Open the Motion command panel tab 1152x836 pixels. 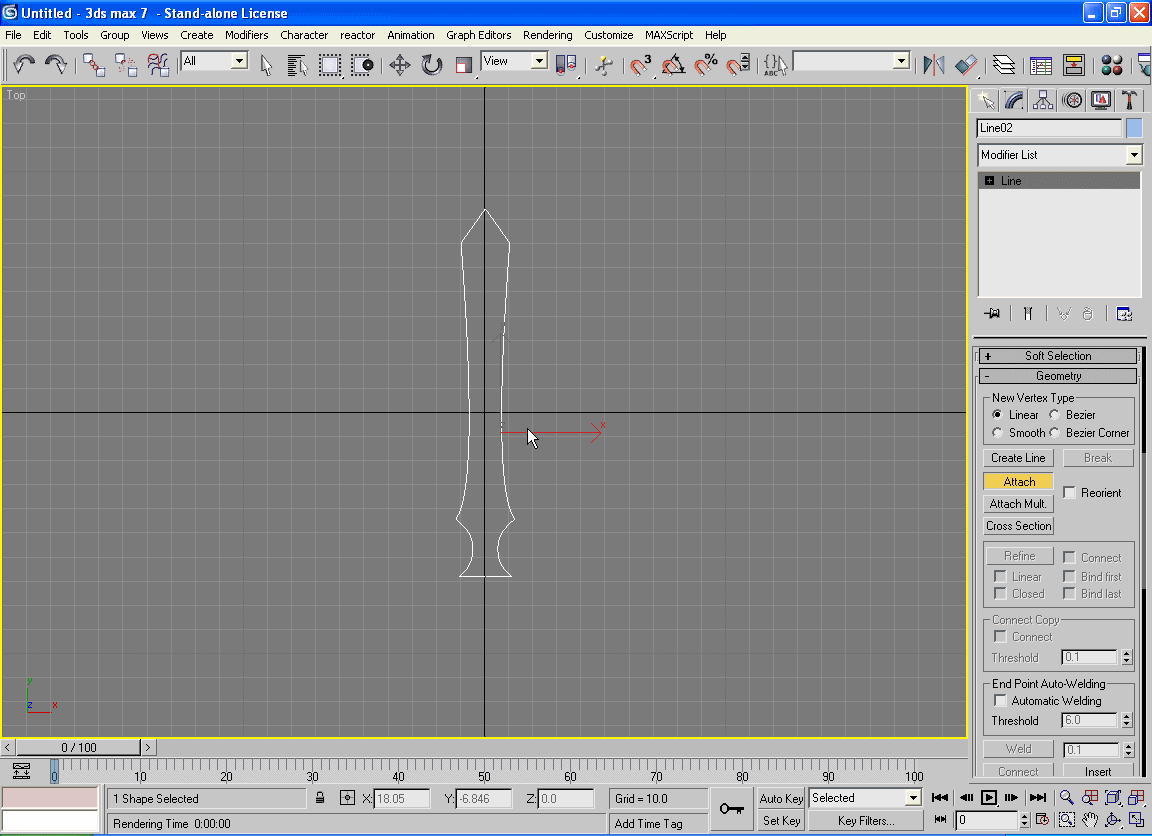(x=1072, y=100)
